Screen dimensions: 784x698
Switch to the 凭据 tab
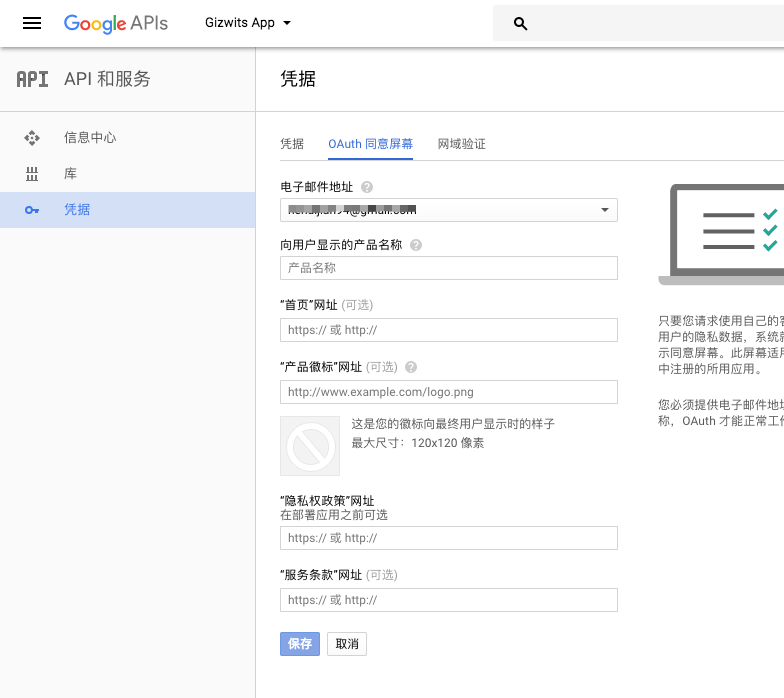(x=292, y=144)
